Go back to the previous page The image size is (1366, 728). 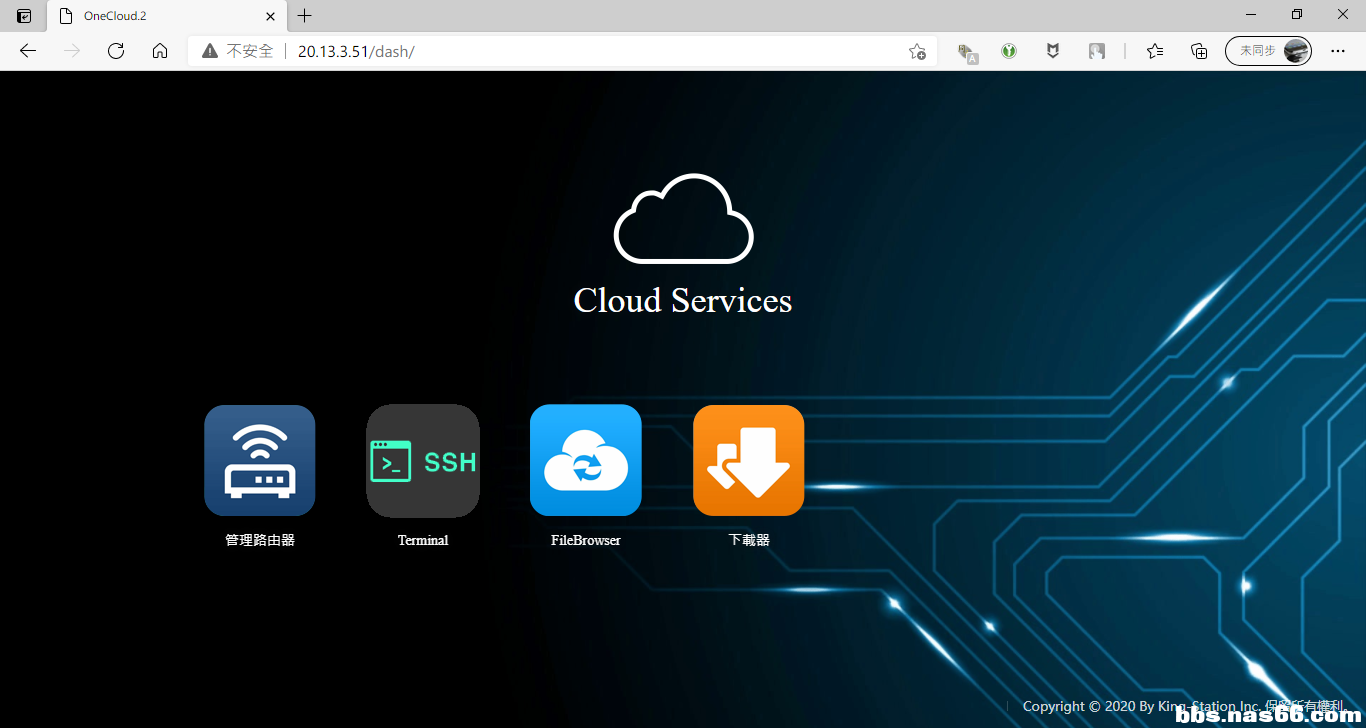(x=28, y=51)
